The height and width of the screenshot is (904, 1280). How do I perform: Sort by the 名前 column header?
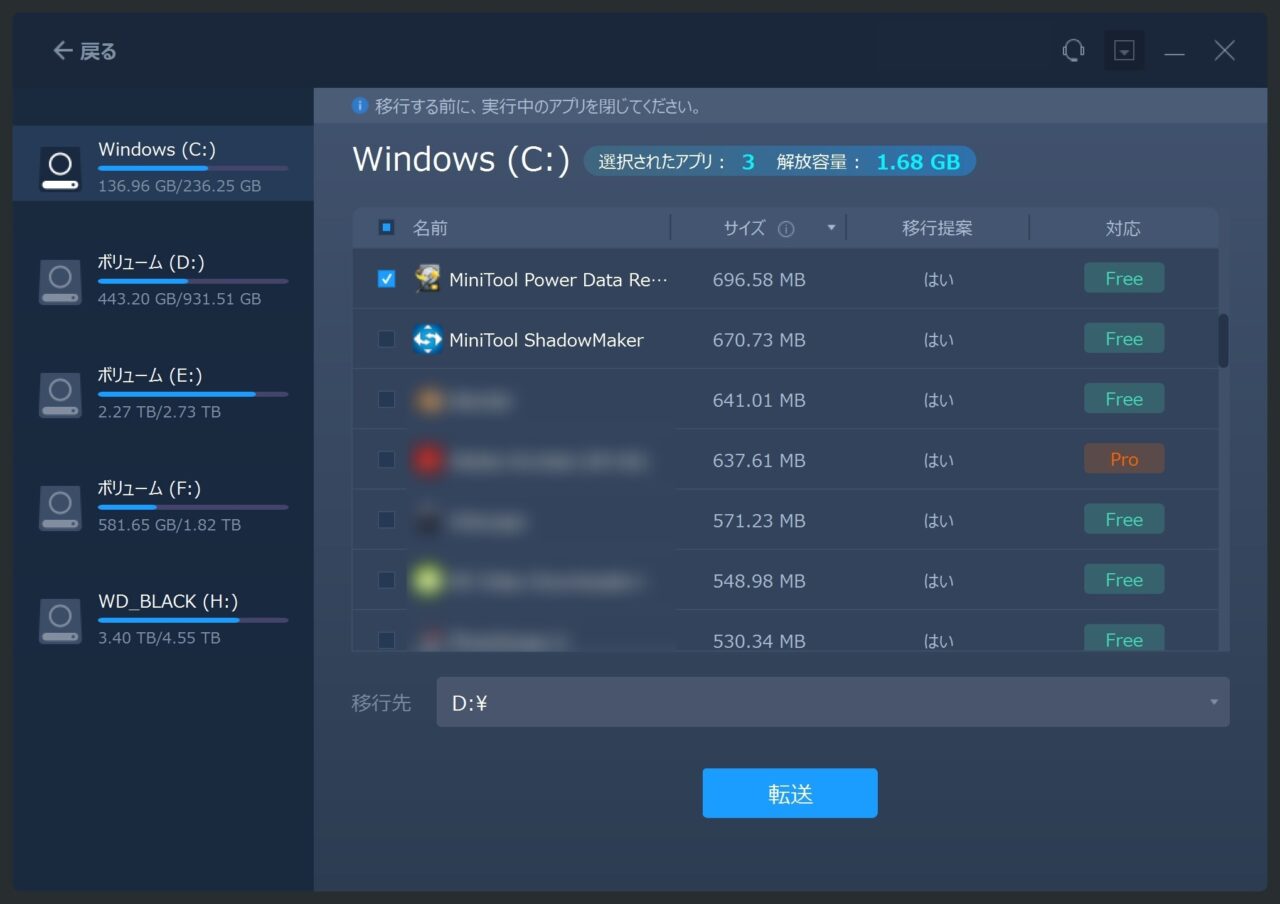coord(430,228)
